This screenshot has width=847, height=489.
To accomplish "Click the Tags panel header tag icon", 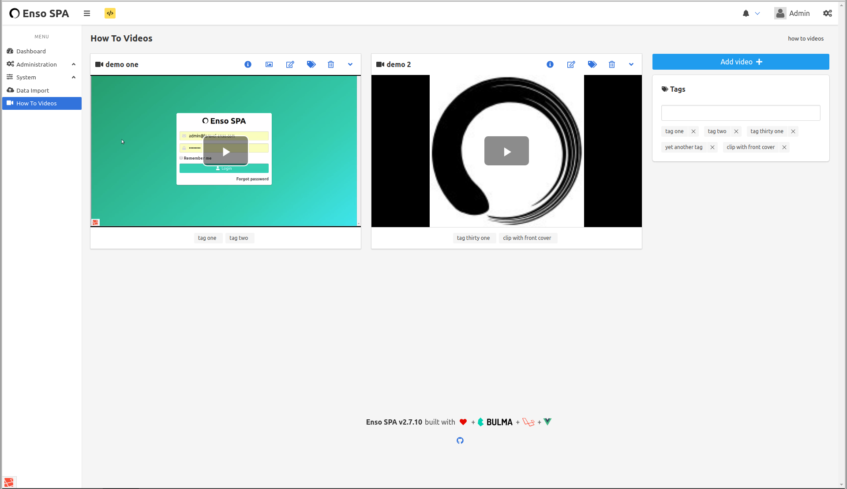I will pos(665,89).
